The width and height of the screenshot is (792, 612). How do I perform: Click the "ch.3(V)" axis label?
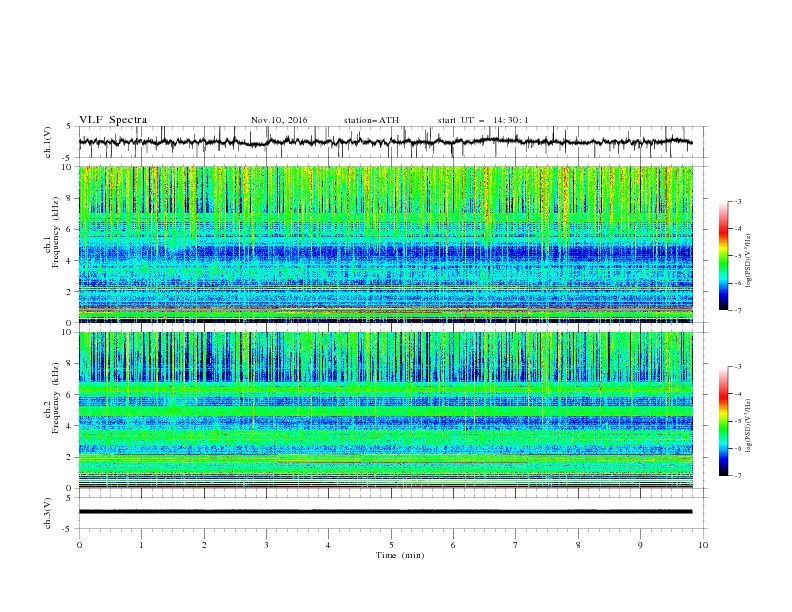click(48, 513)
